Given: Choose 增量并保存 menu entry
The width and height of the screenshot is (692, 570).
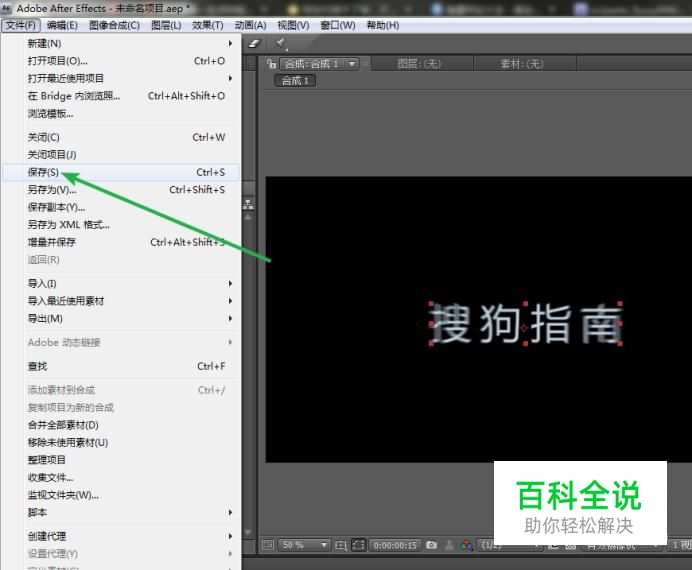Looking at the screenshot, I should [122, 242].
